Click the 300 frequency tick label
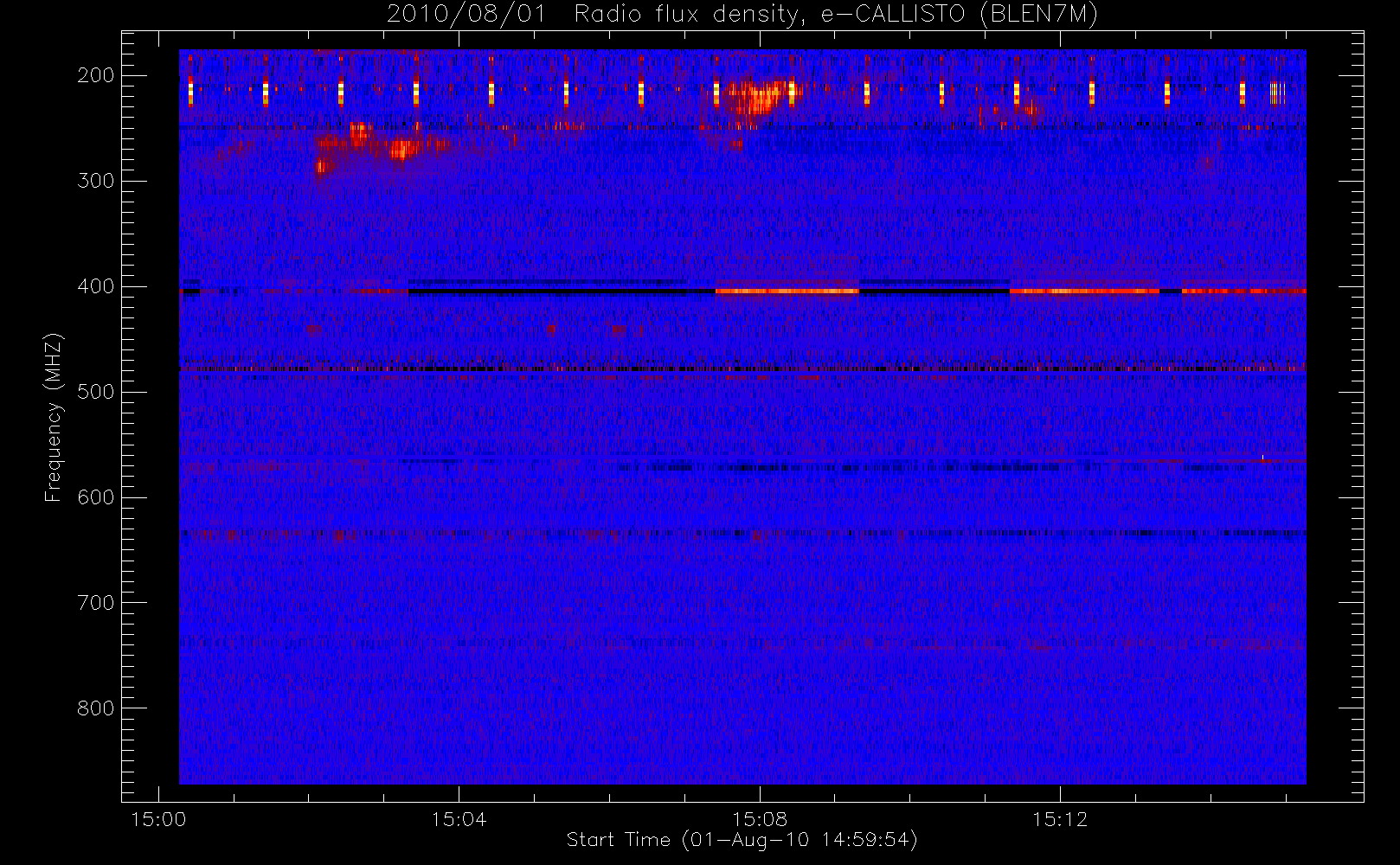 (x=96, y=181)
